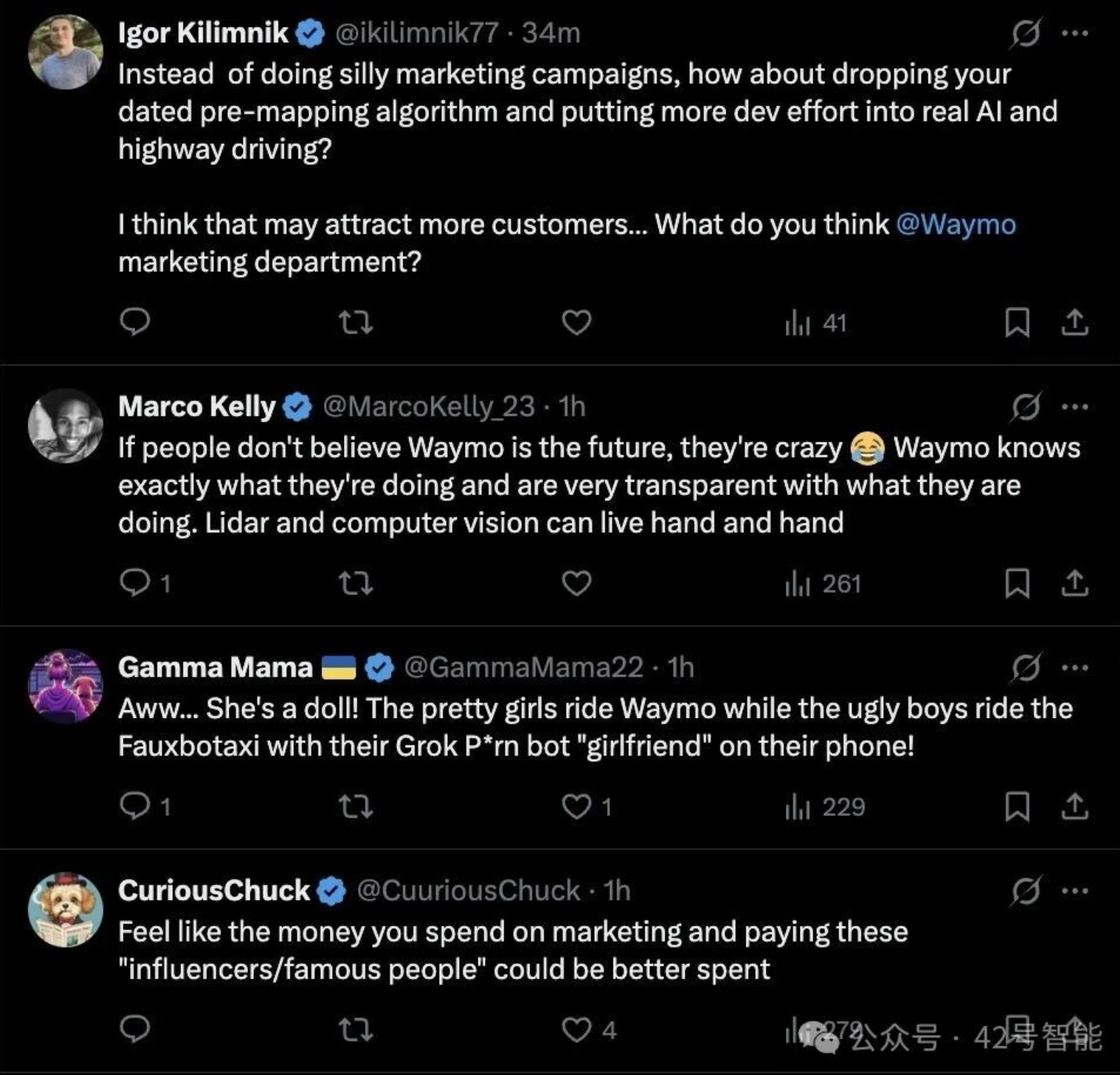This screenshot has height=1075, width=1120.
Task: View stats for Gamma Mama's tweet, 229 views
Action: 824,807
